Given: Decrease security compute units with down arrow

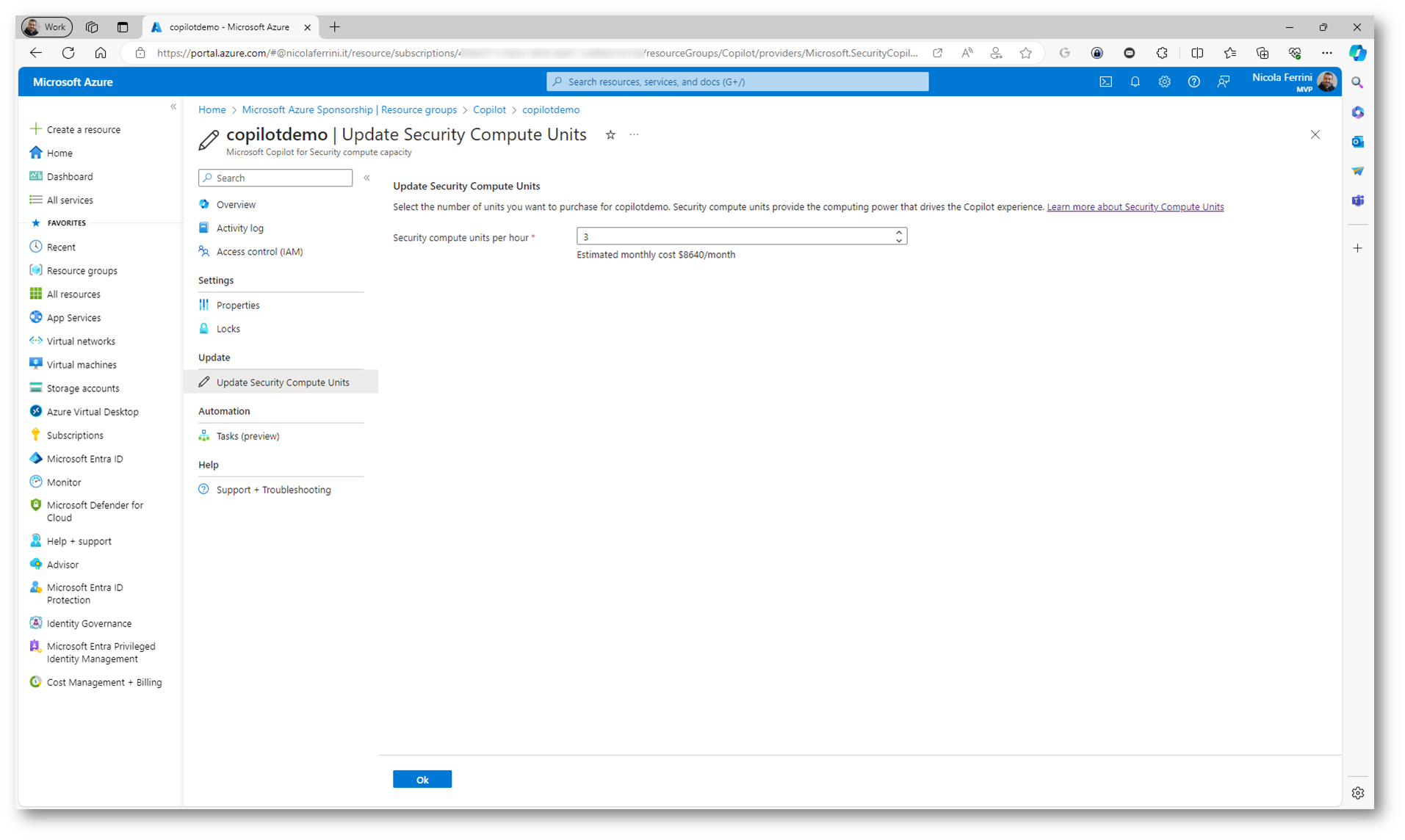Looking at the screenshot, I should tap(899, 240).
